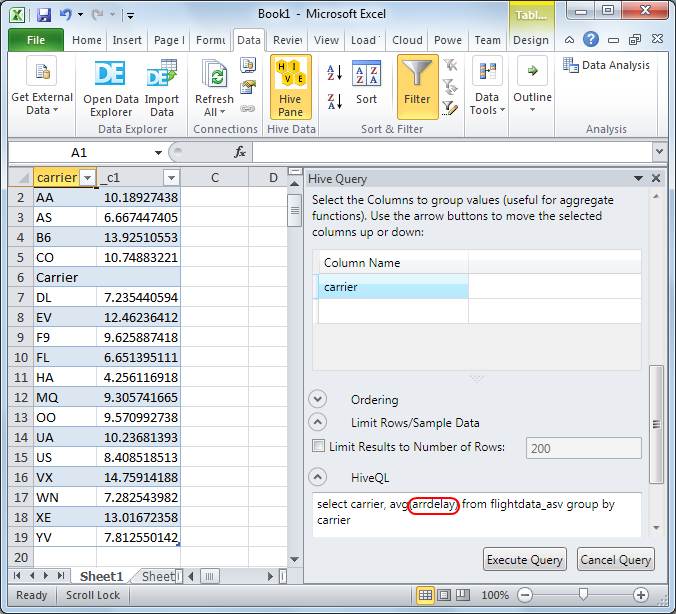The image size is (676, 614).
Task: Click Hive Query pane scrollbar thumb
Action: (656, 425)
